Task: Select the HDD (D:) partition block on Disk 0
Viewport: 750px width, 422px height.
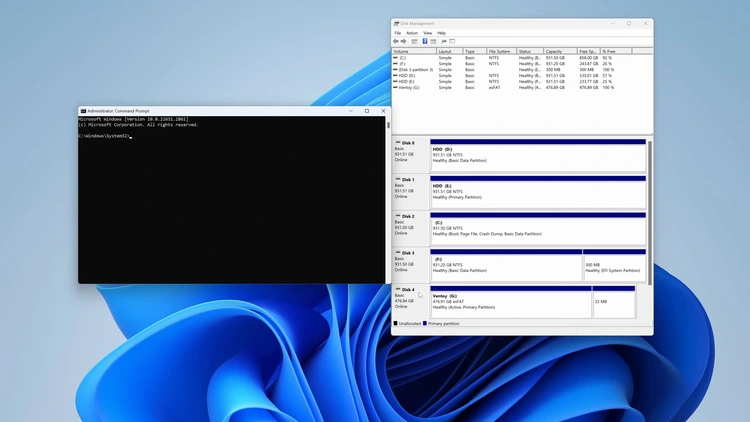Action: click(x=538, y=156)
